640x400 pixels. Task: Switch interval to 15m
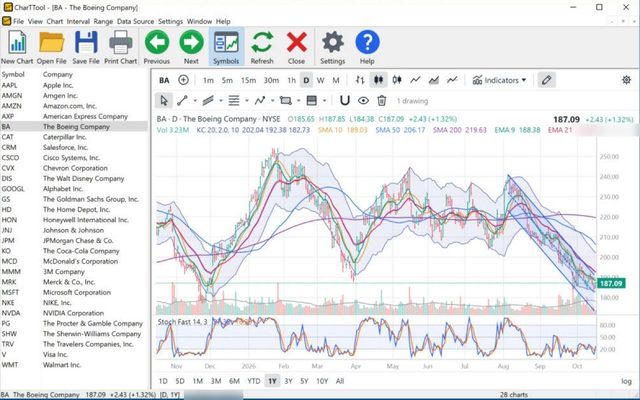(248, 80)
